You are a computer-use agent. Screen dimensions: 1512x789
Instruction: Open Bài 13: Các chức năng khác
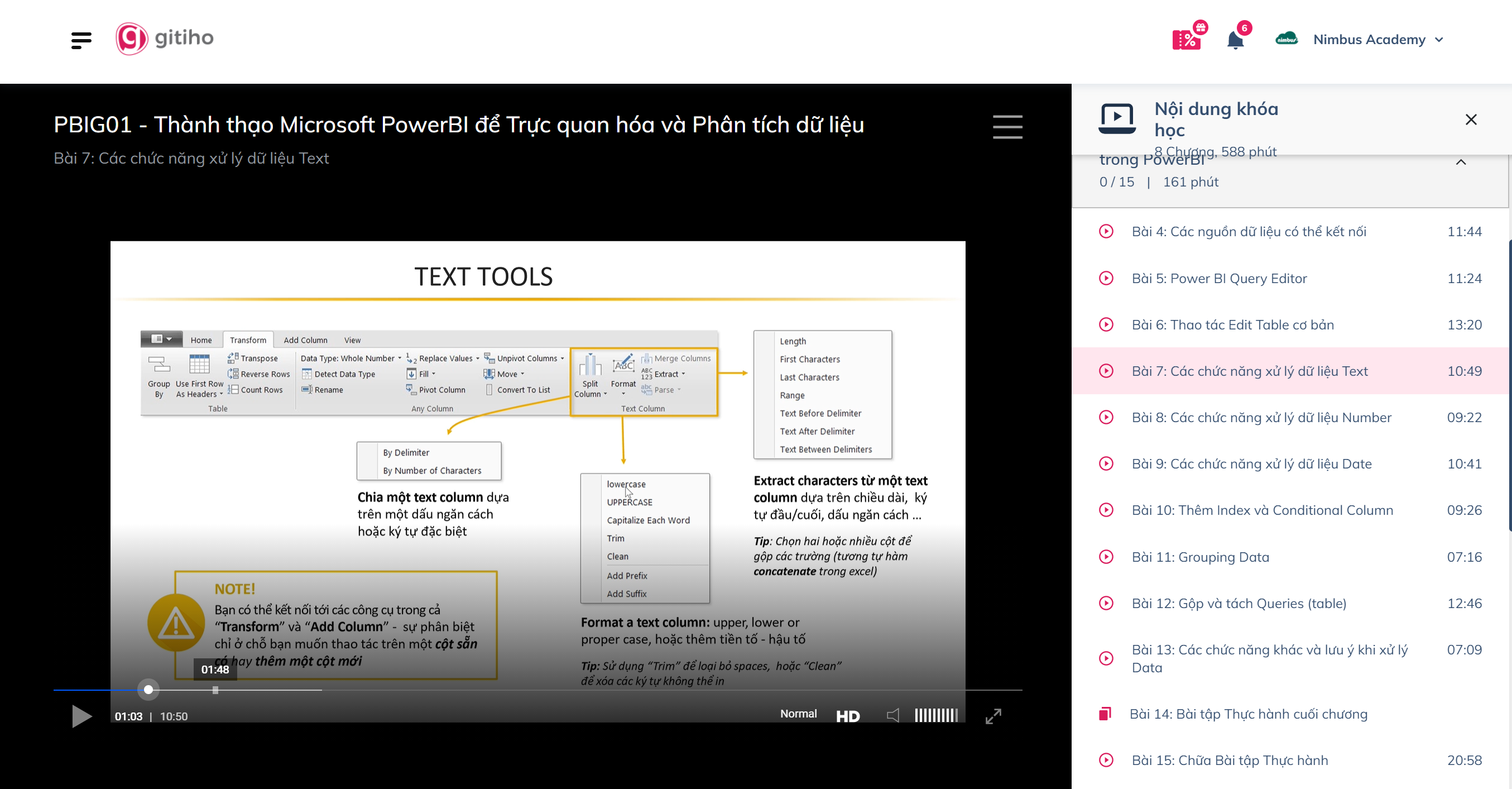1290,659
